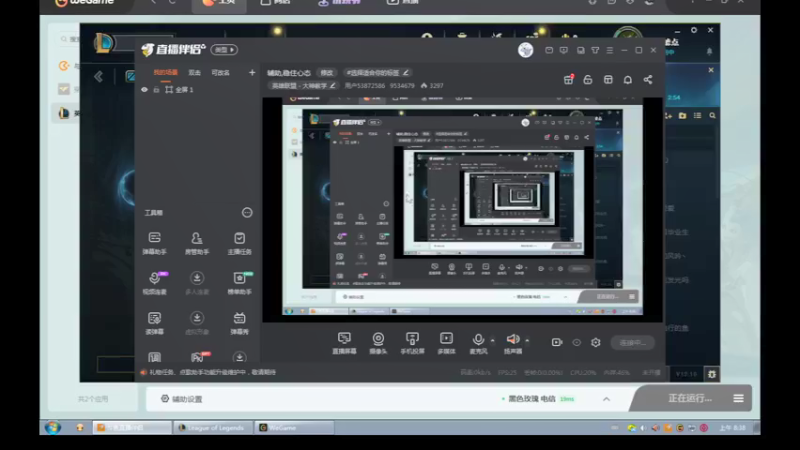Viewport: 800px width, 450px height.
Task: Open the layout icon in stream header
Action: (x=608, y=80)
